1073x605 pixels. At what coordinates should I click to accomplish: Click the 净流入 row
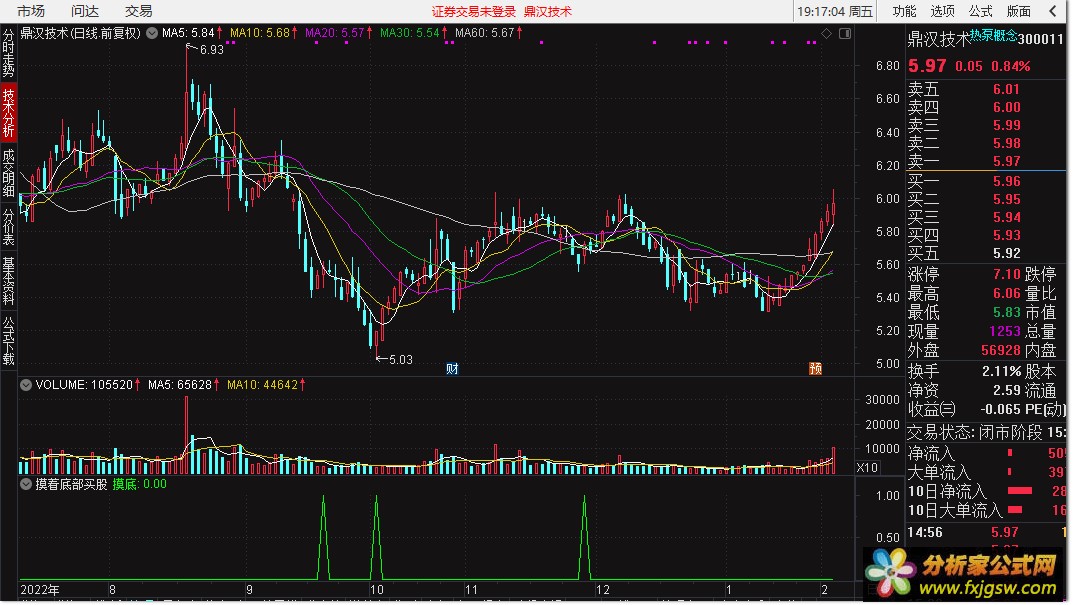pos(986,453)
